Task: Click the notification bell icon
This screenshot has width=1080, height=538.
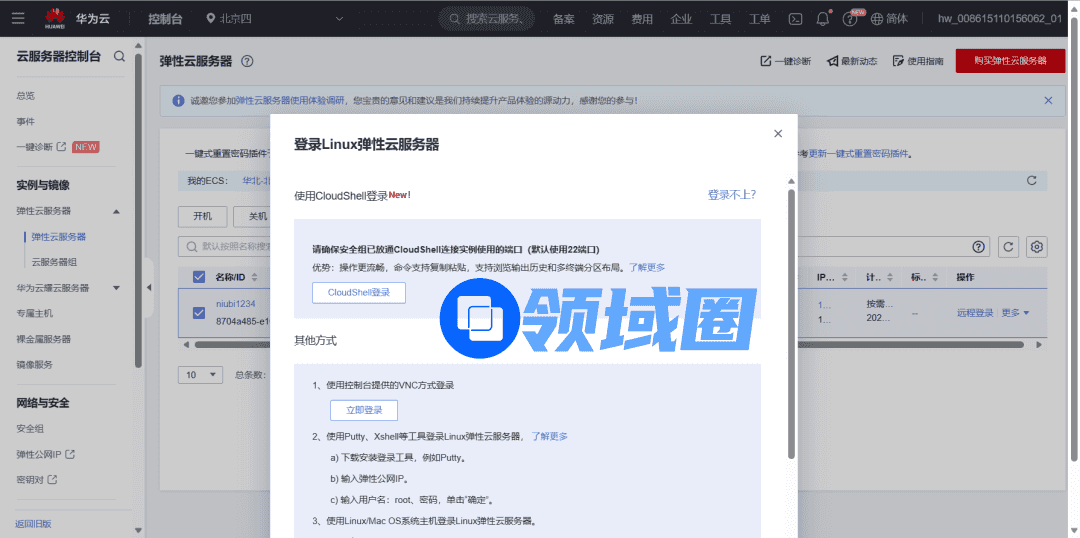Action: pos(823,18)
